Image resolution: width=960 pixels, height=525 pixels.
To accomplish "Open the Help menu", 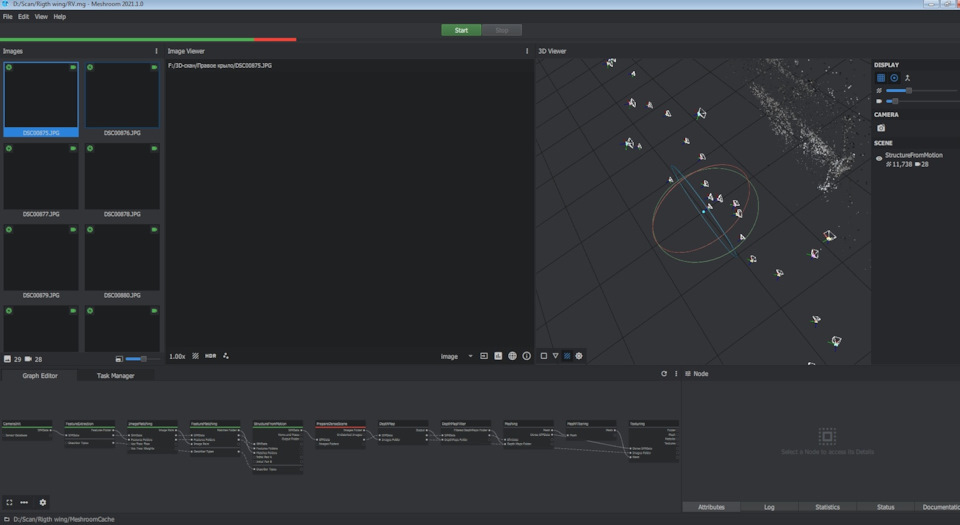I will click(59, 17).
